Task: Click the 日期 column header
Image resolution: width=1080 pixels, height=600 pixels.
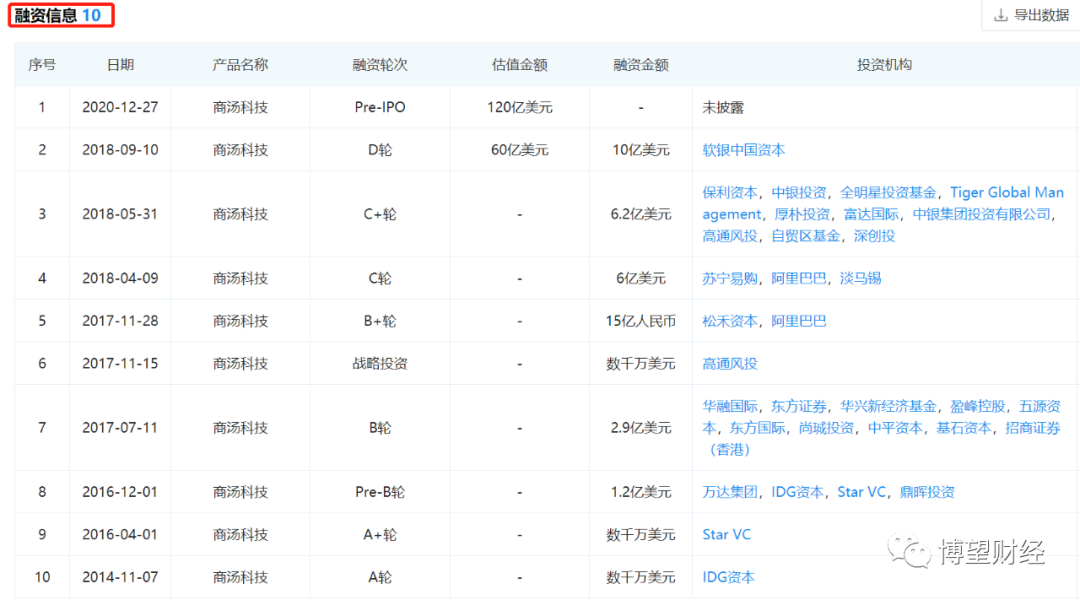Action: [x=120, y=65]
